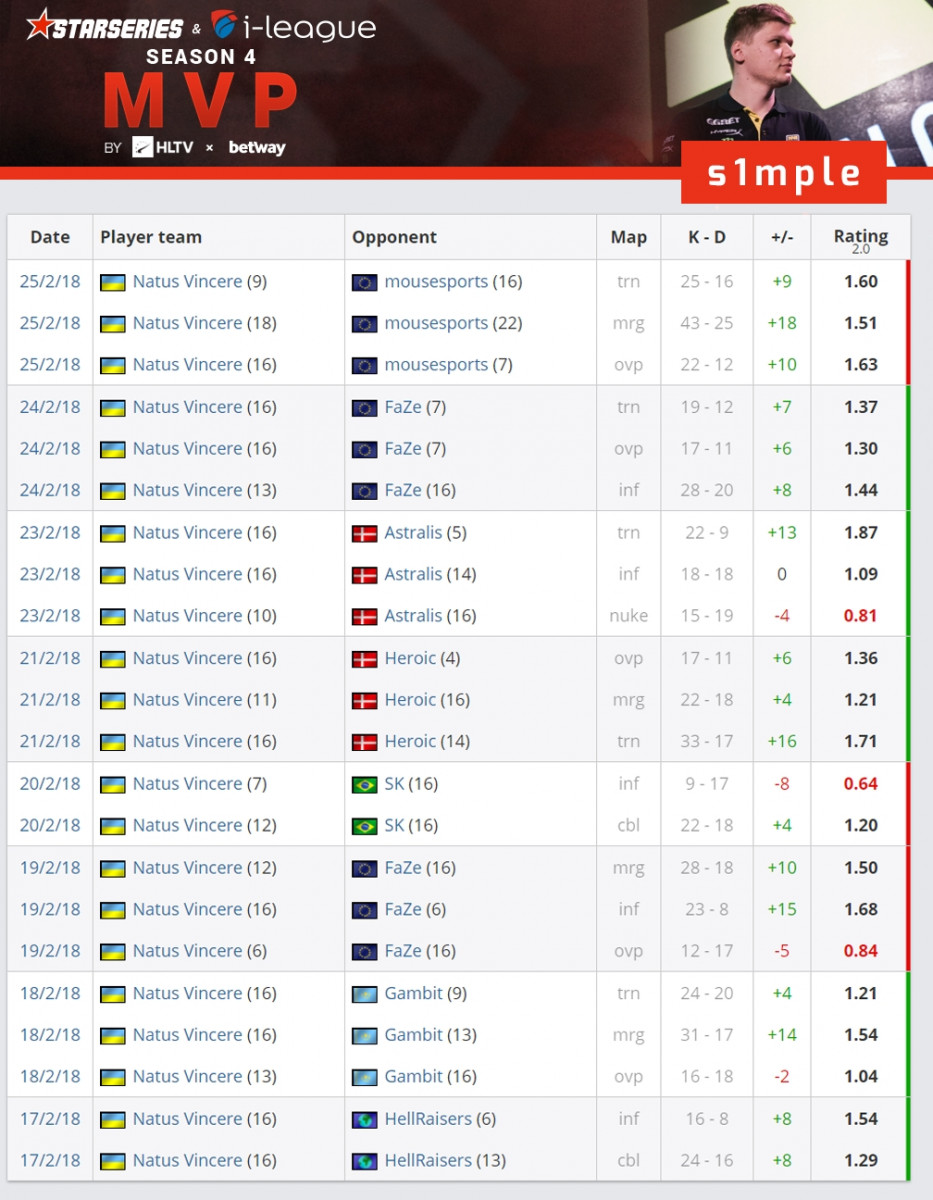Click Brazil flag next to SK on inf row
The width and height of the screenshot is (933, 1200).
[x=364, y=784]
